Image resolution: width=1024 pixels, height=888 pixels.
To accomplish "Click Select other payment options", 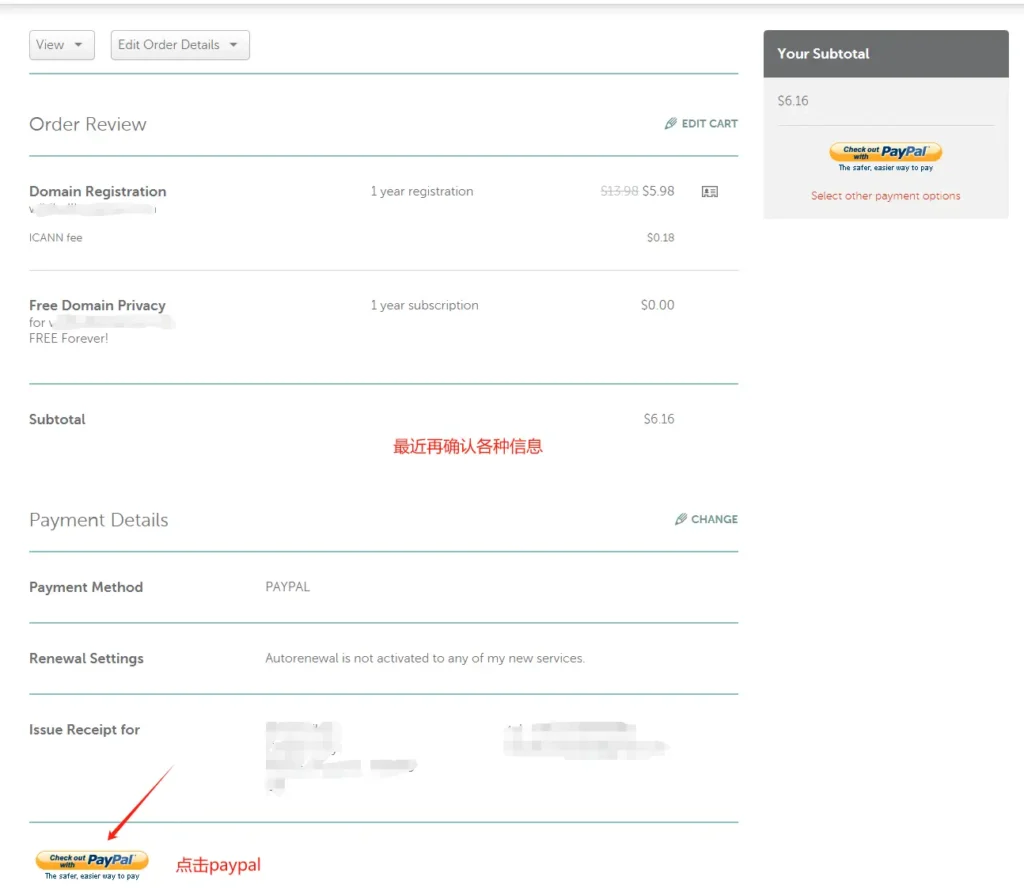I will point(885,195).
